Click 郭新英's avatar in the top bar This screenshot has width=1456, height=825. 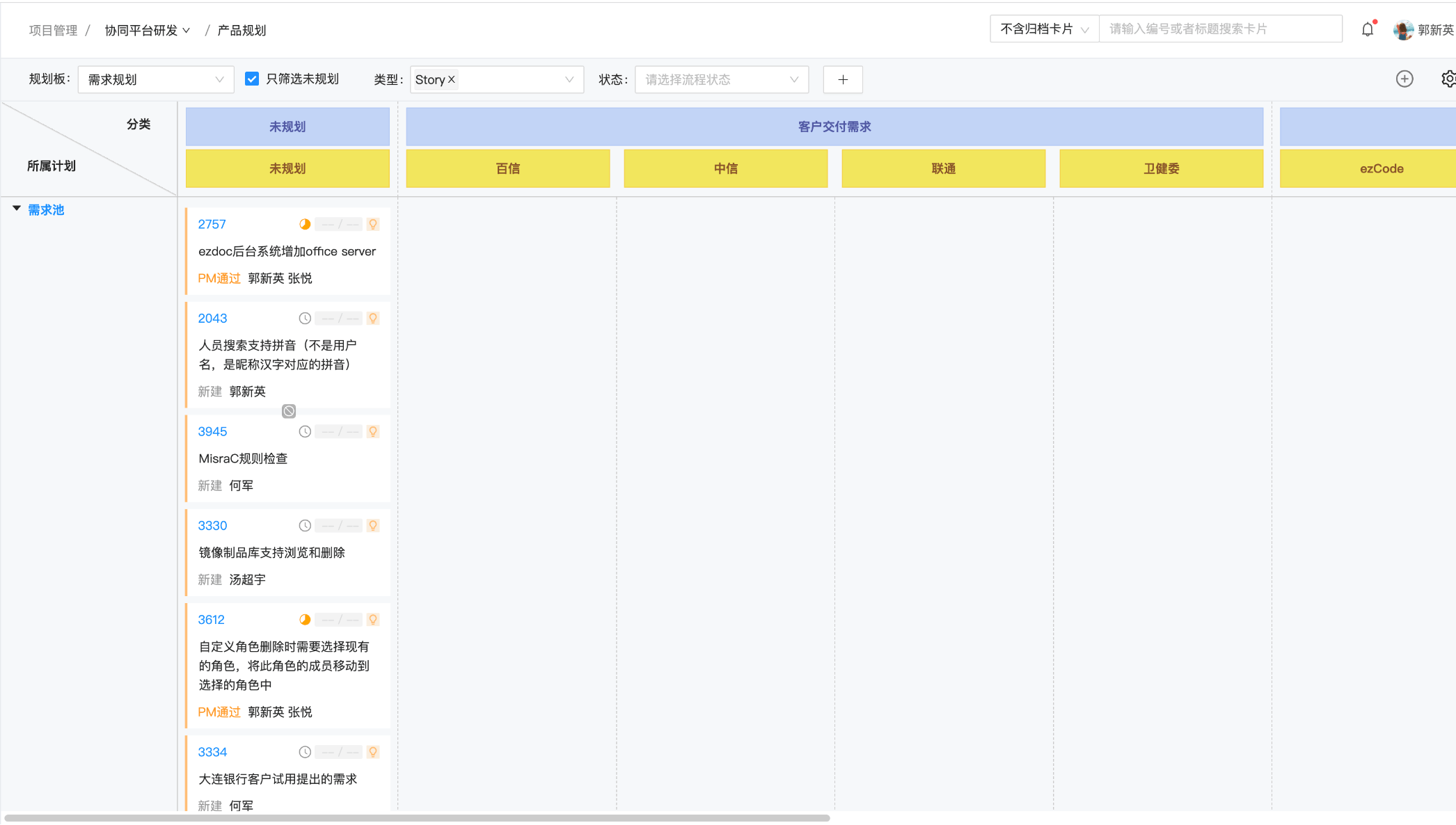pyautogui.click(x=1403, y=30)
